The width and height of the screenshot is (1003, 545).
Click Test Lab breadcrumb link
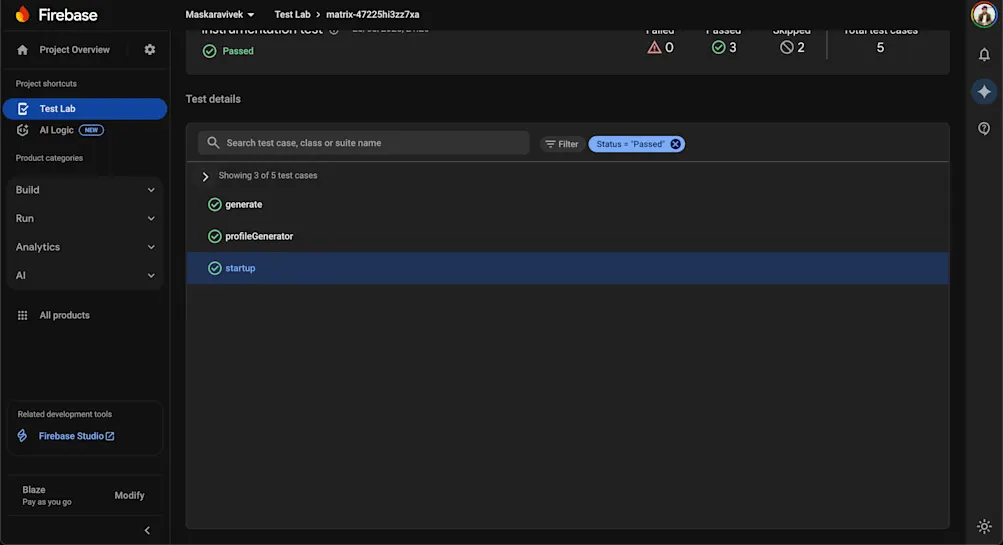[x=292, y=15]
